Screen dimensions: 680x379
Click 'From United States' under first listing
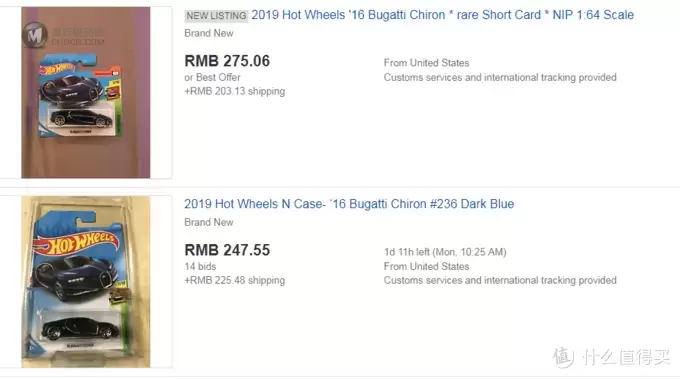pos(426,63)
